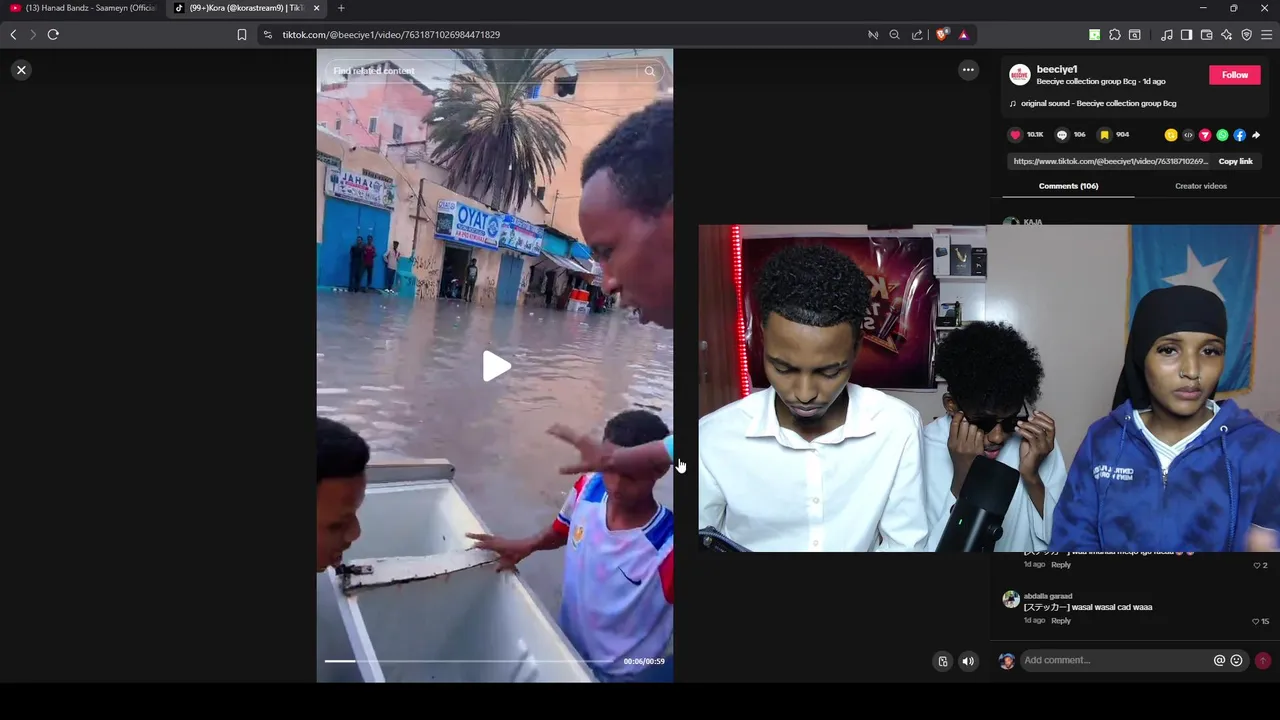1280x720 pixels.
Task: Click the video URL text box
Action: tap(1110, 161)
